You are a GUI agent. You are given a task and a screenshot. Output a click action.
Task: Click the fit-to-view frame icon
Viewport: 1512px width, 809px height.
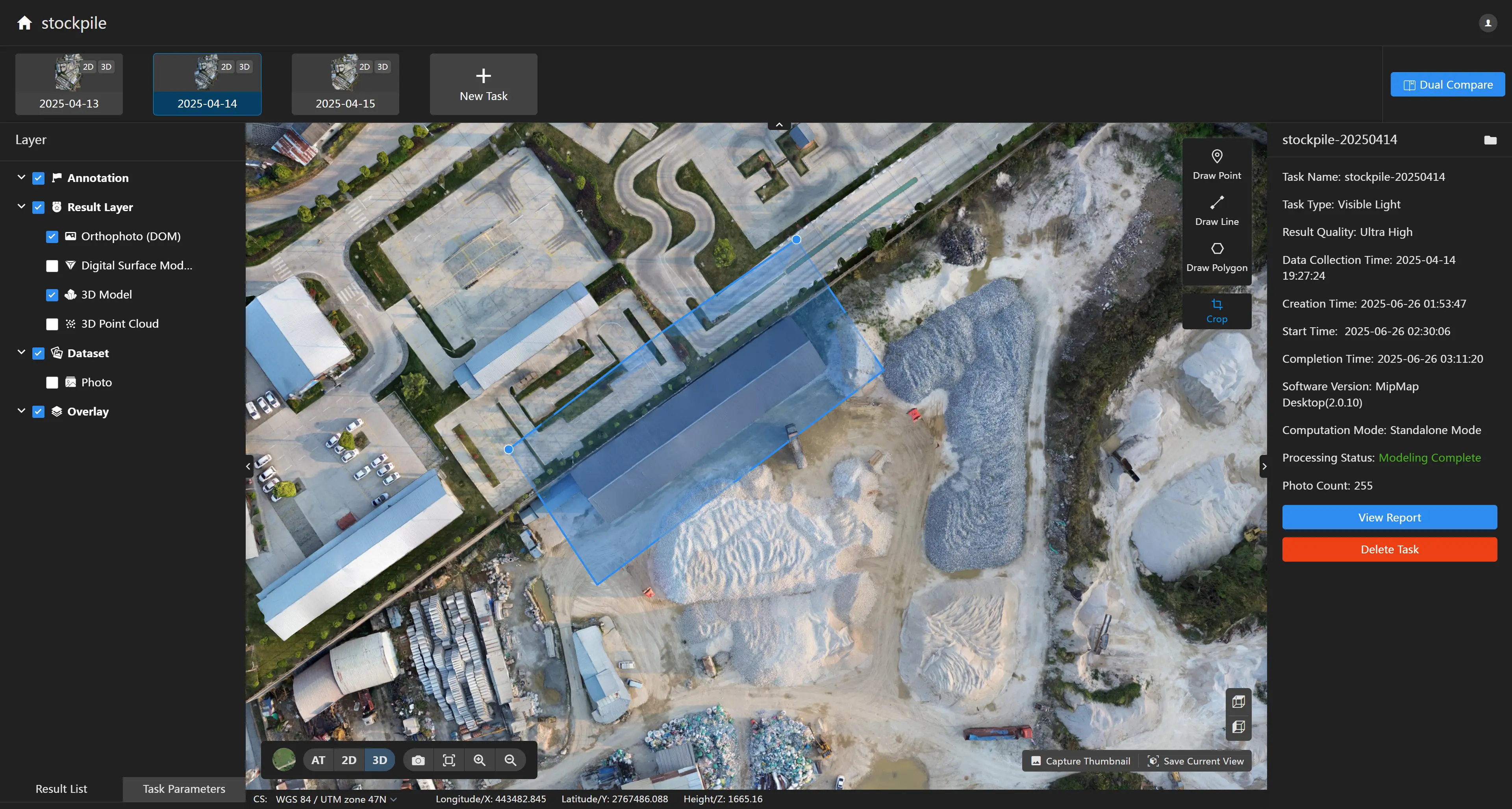[448, 760]
